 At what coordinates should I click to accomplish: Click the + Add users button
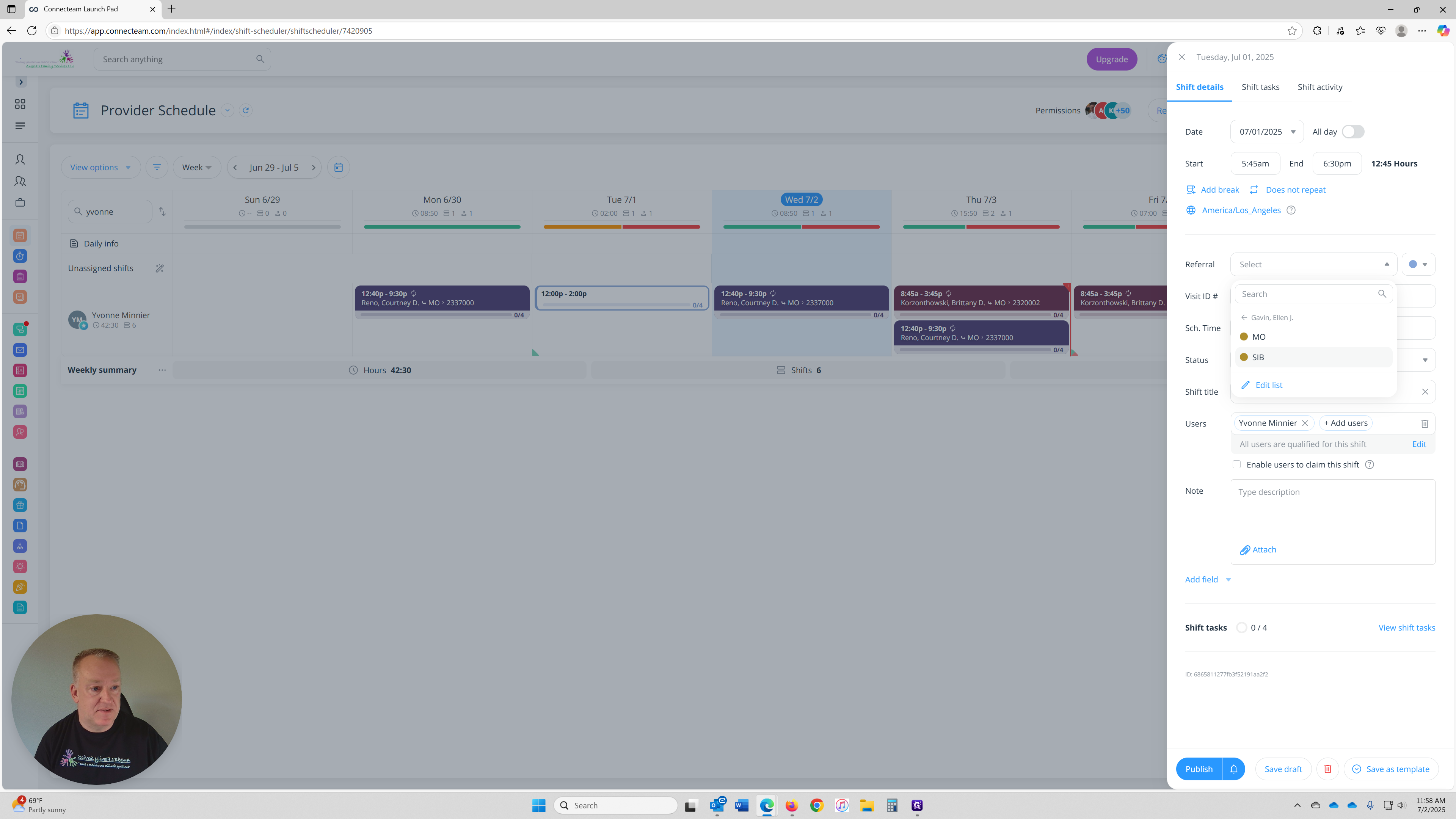1345,424
